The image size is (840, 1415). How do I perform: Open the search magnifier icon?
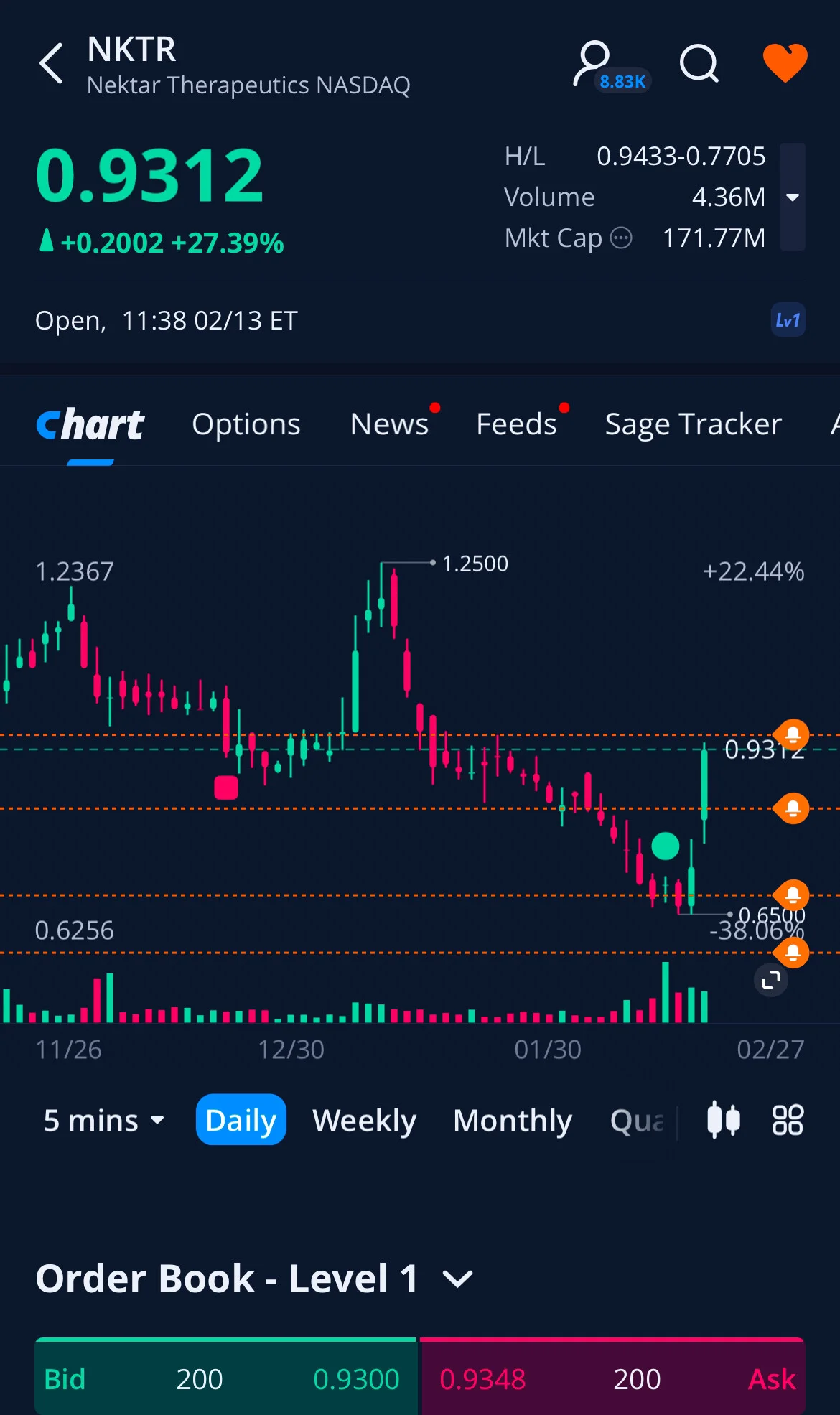699,64
